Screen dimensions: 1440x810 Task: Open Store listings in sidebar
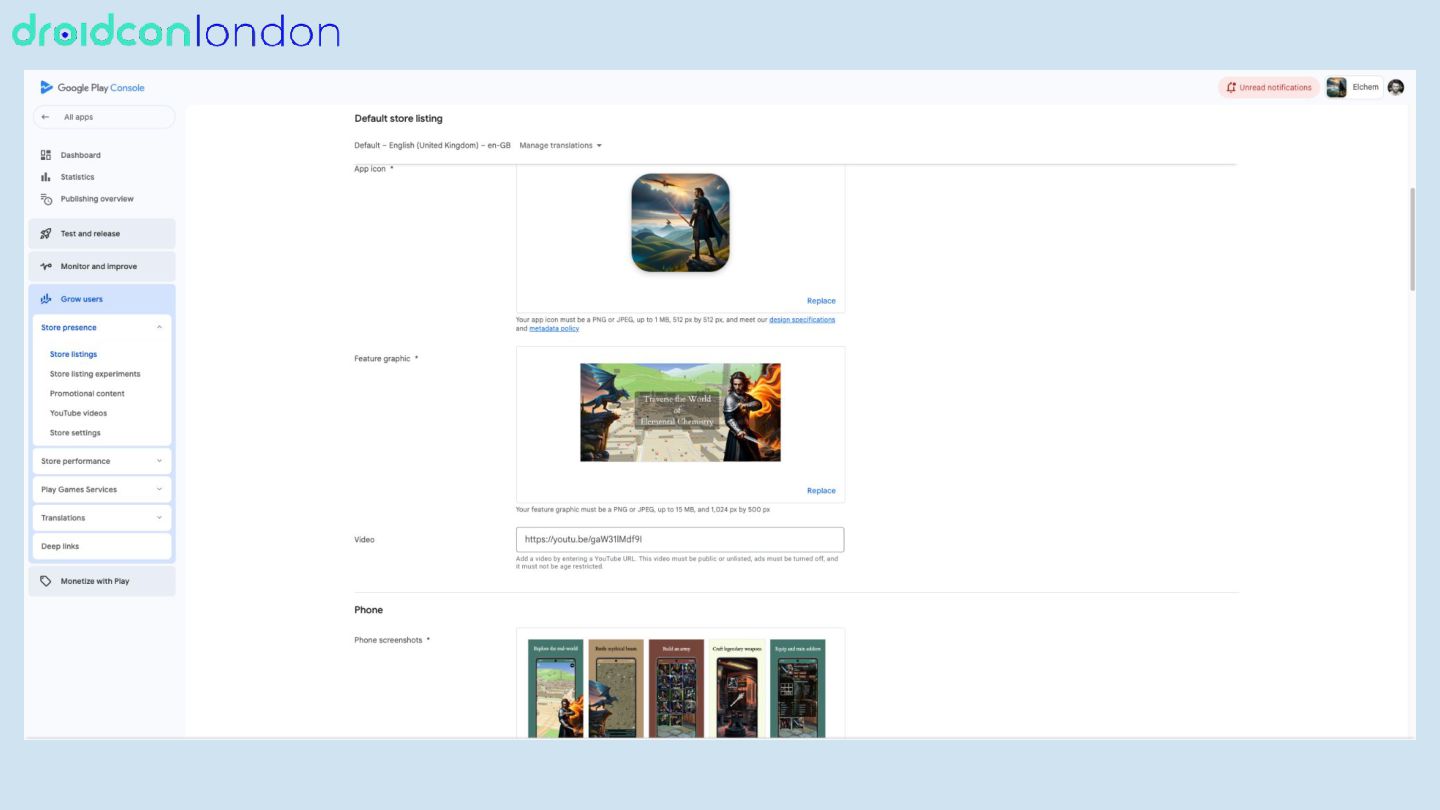[x=74, y=354]
